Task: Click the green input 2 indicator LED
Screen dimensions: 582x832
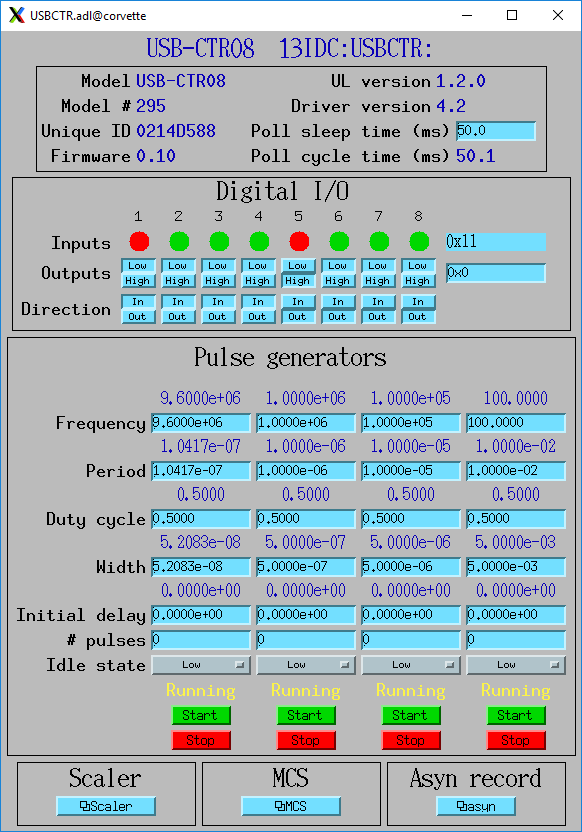Action: click(179, 241)
